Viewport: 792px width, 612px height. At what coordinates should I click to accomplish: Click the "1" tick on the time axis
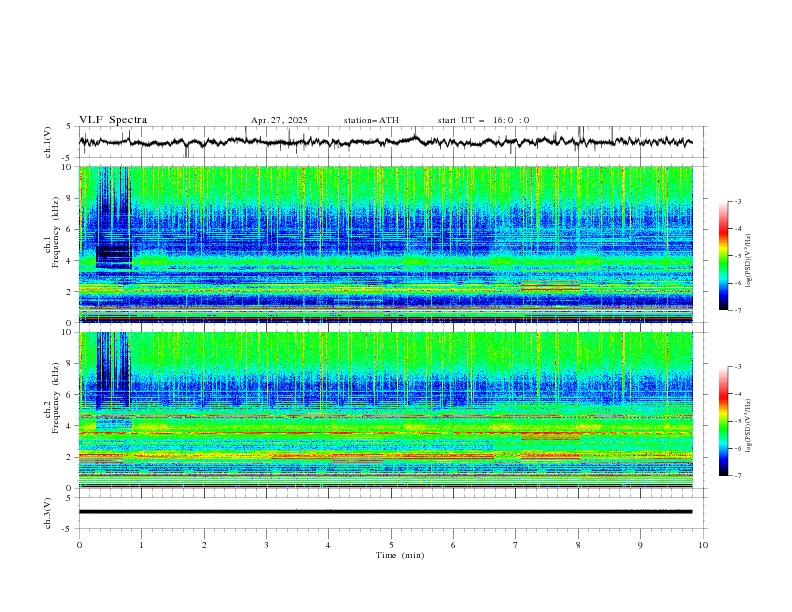[142, 545]
